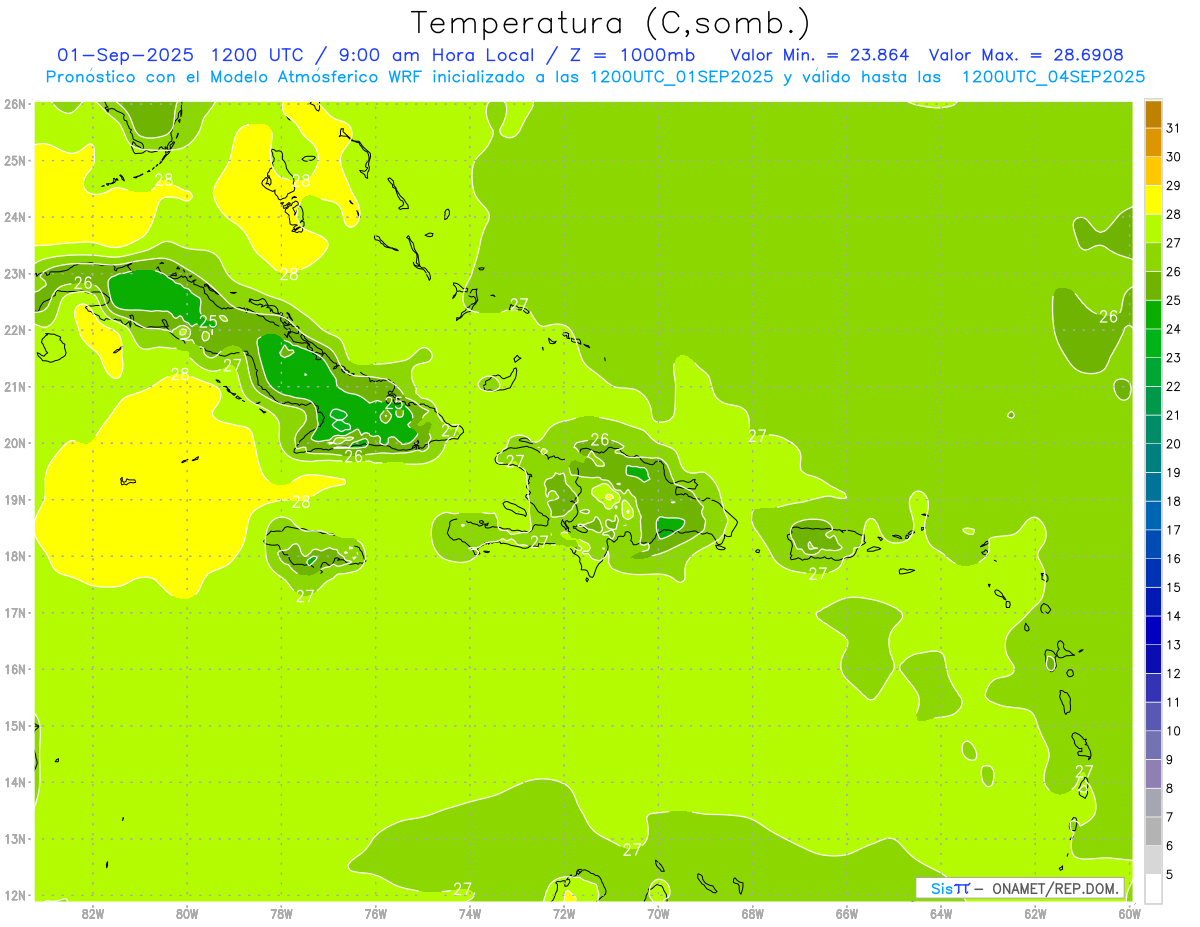Viewport: 1200px width, 927px height.
Task: Click the '18N' latitude label
Action: tap(14, 556)
